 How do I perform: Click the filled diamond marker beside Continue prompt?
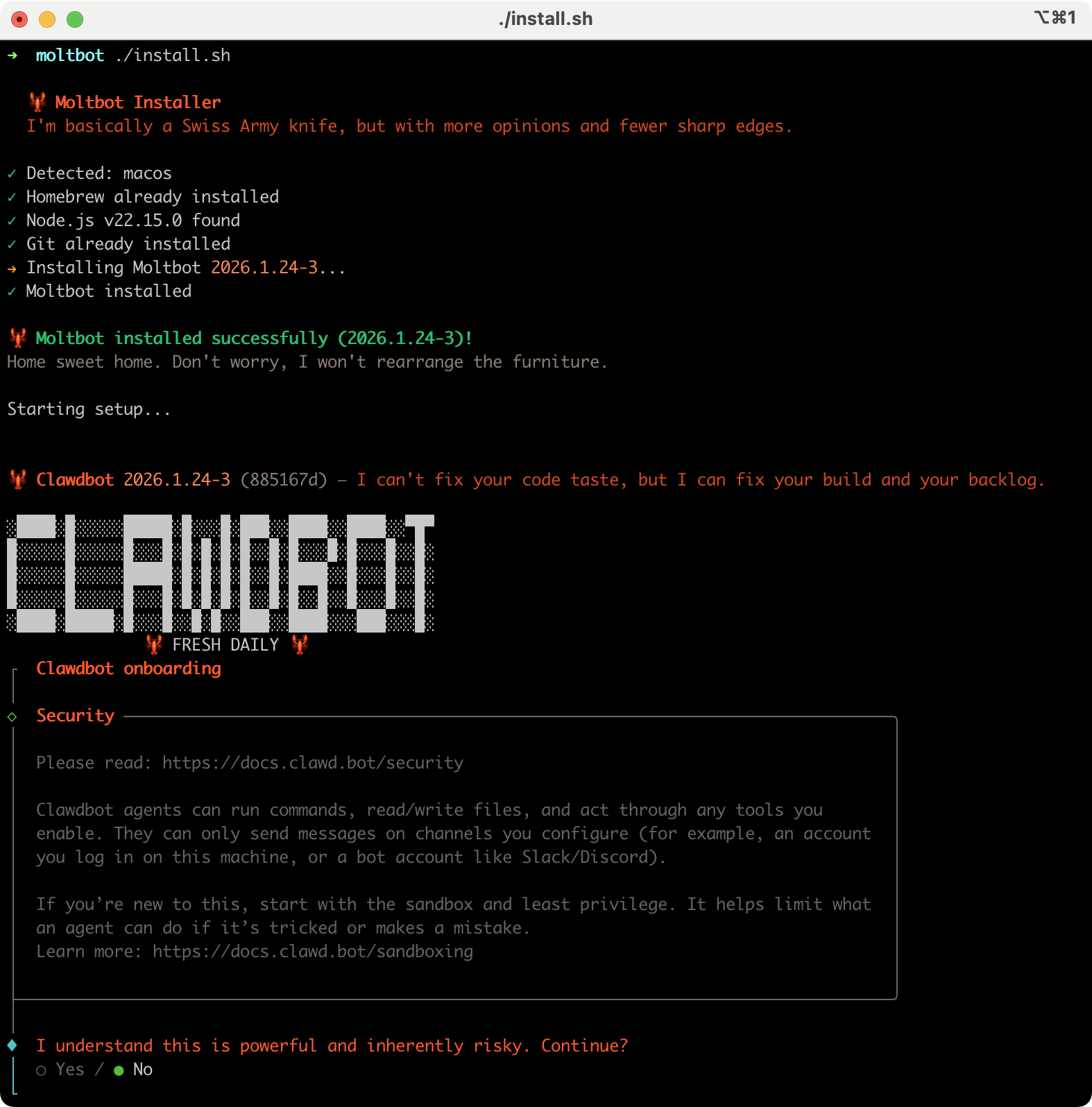pos(12,1045)
